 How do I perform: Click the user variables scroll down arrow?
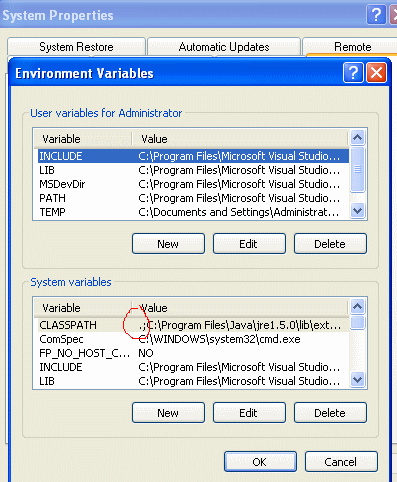tap(358, 211)
